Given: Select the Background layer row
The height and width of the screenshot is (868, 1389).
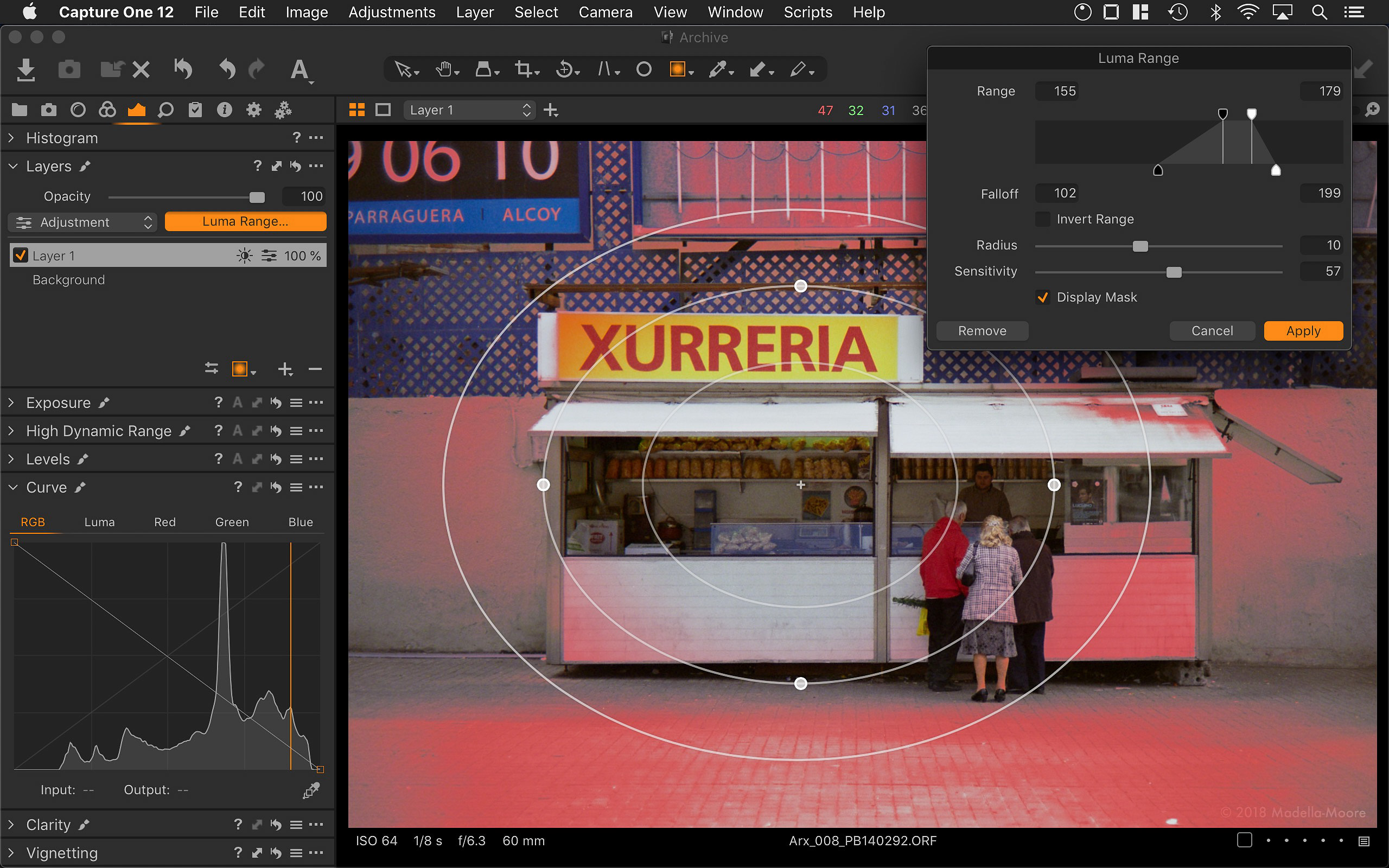Looking at the screenshot, I should tap(168, 279).
